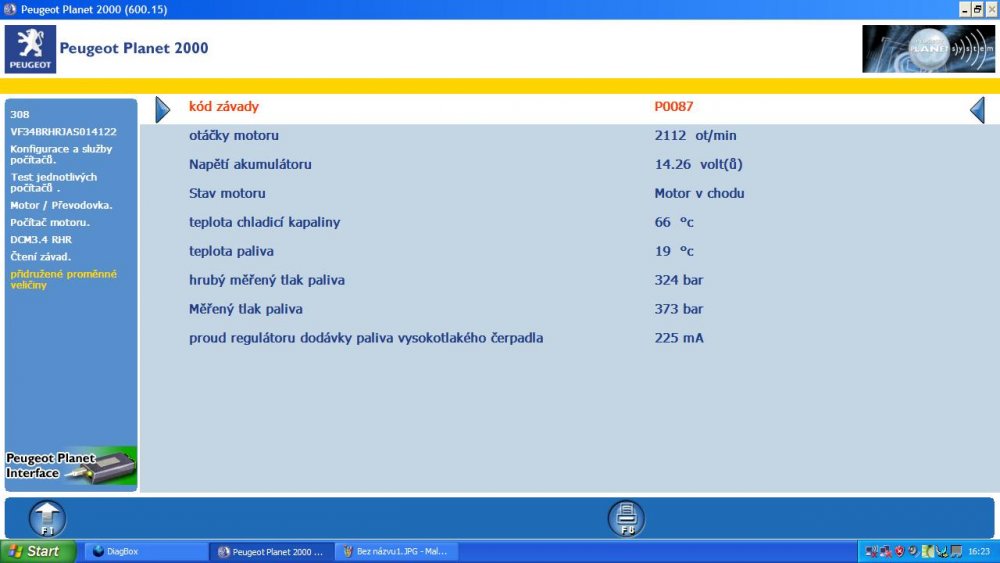Click the fault code value P0087
The image size is (1000, 563).
[x=673, y=106]
